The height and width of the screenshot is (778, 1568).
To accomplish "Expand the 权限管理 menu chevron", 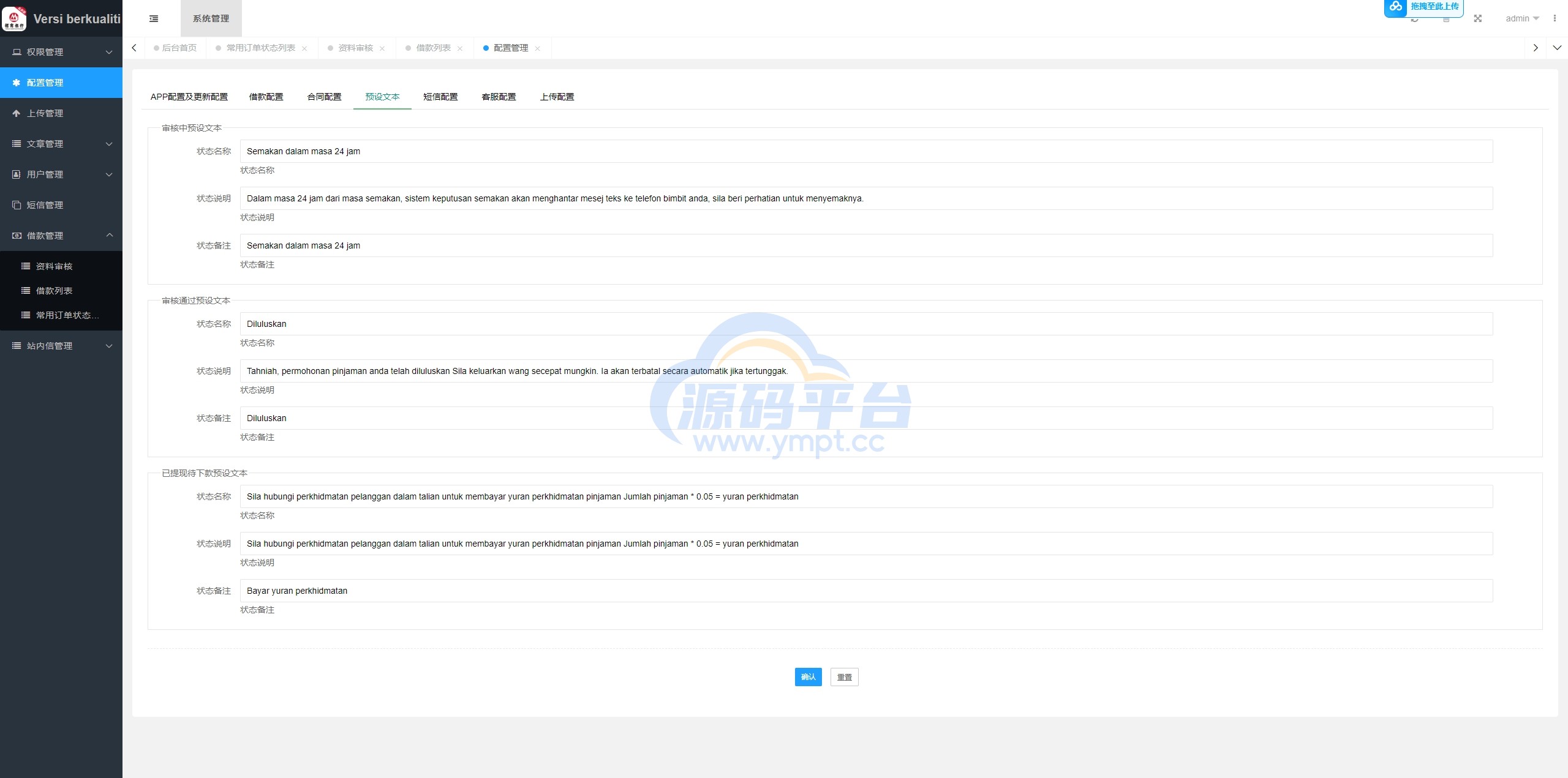I will tap(109, 52).
